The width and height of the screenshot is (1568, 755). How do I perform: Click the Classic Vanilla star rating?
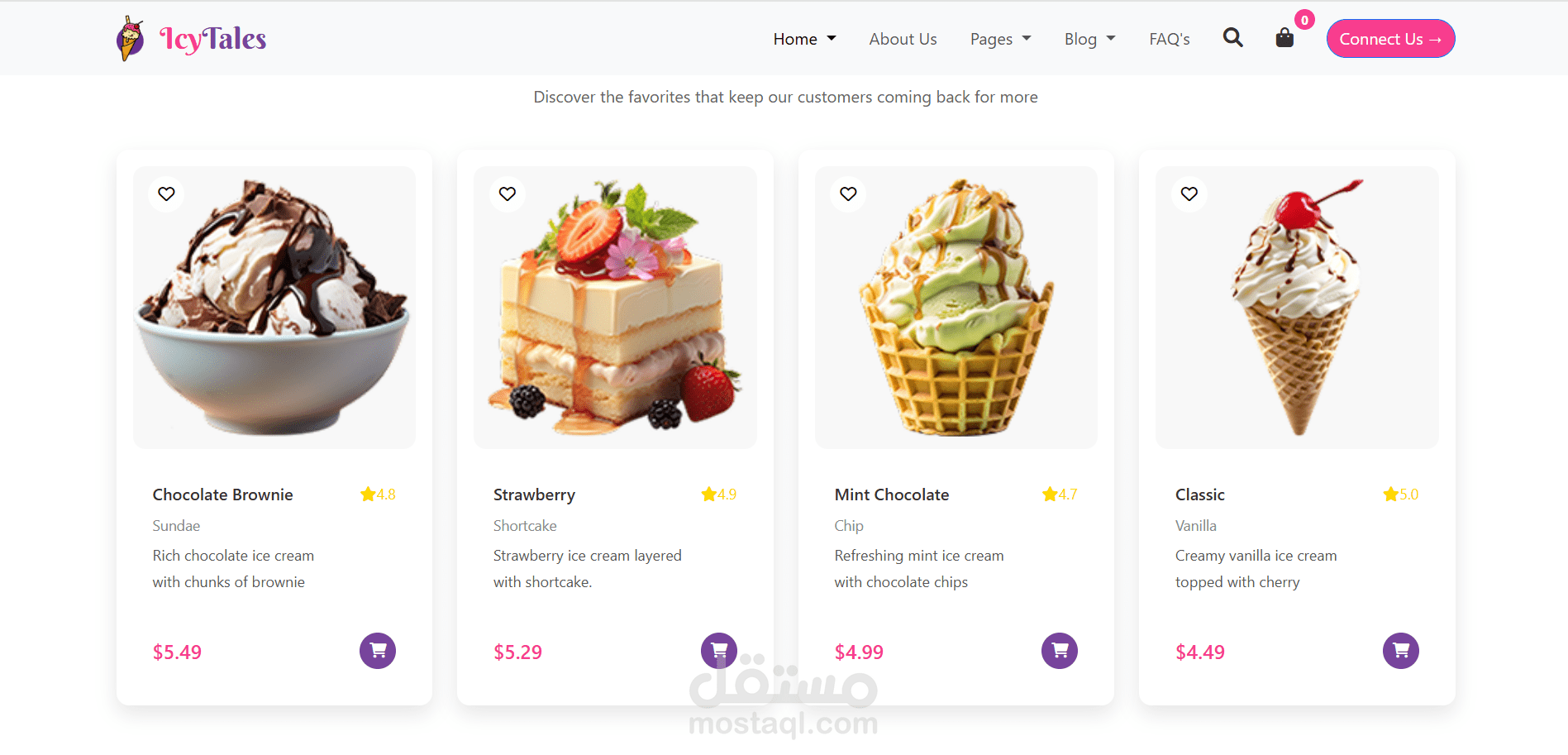(1400, 495)
